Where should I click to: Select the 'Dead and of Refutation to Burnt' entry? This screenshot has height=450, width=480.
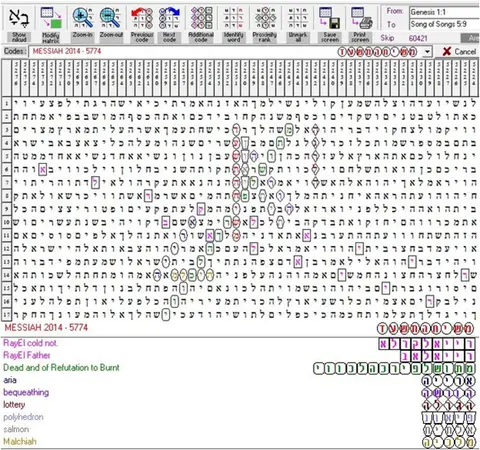pos(61,368)
